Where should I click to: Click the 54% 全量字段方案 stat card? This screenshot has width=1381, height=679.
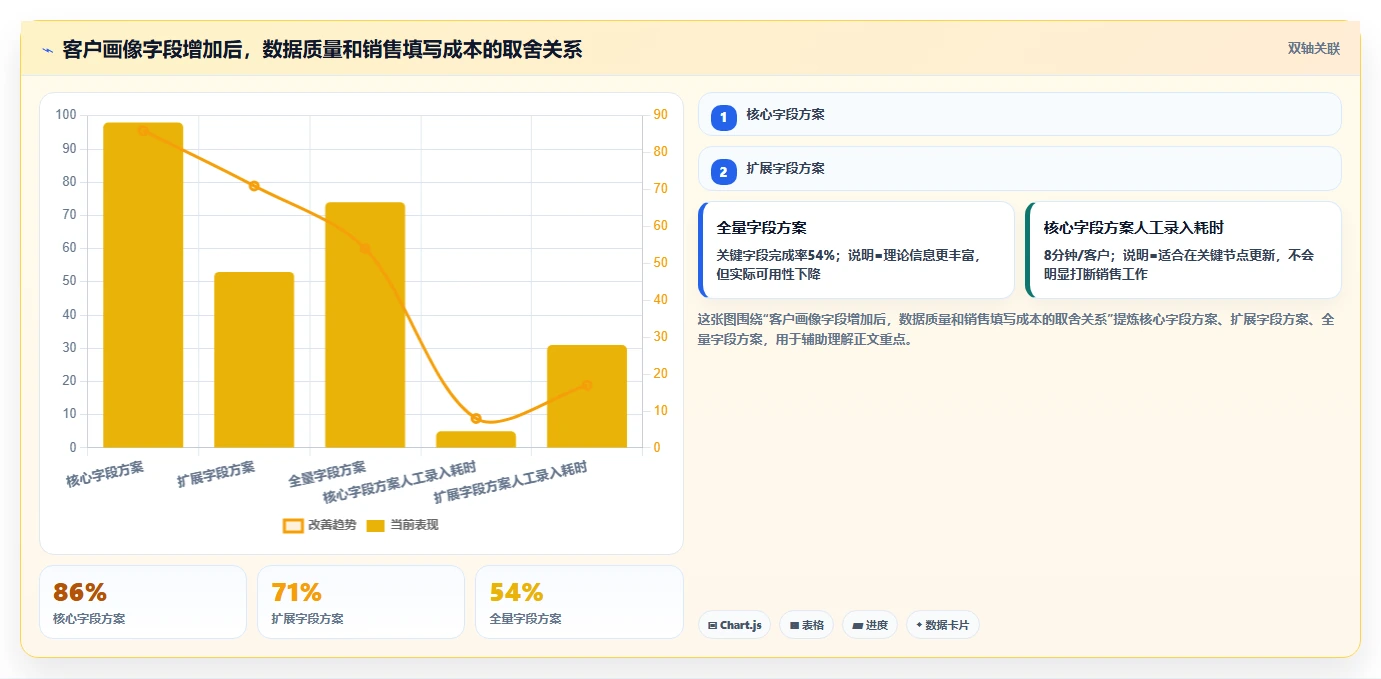(x=579, y=602)
